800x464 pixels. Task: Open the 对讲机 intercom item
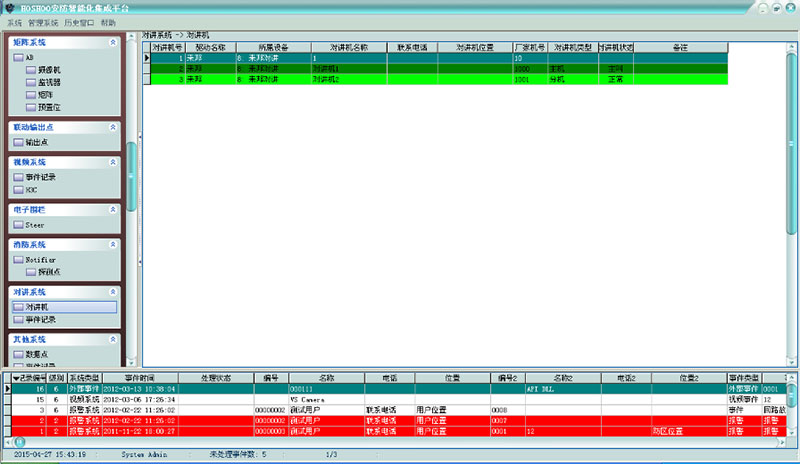tap(37, 307)
